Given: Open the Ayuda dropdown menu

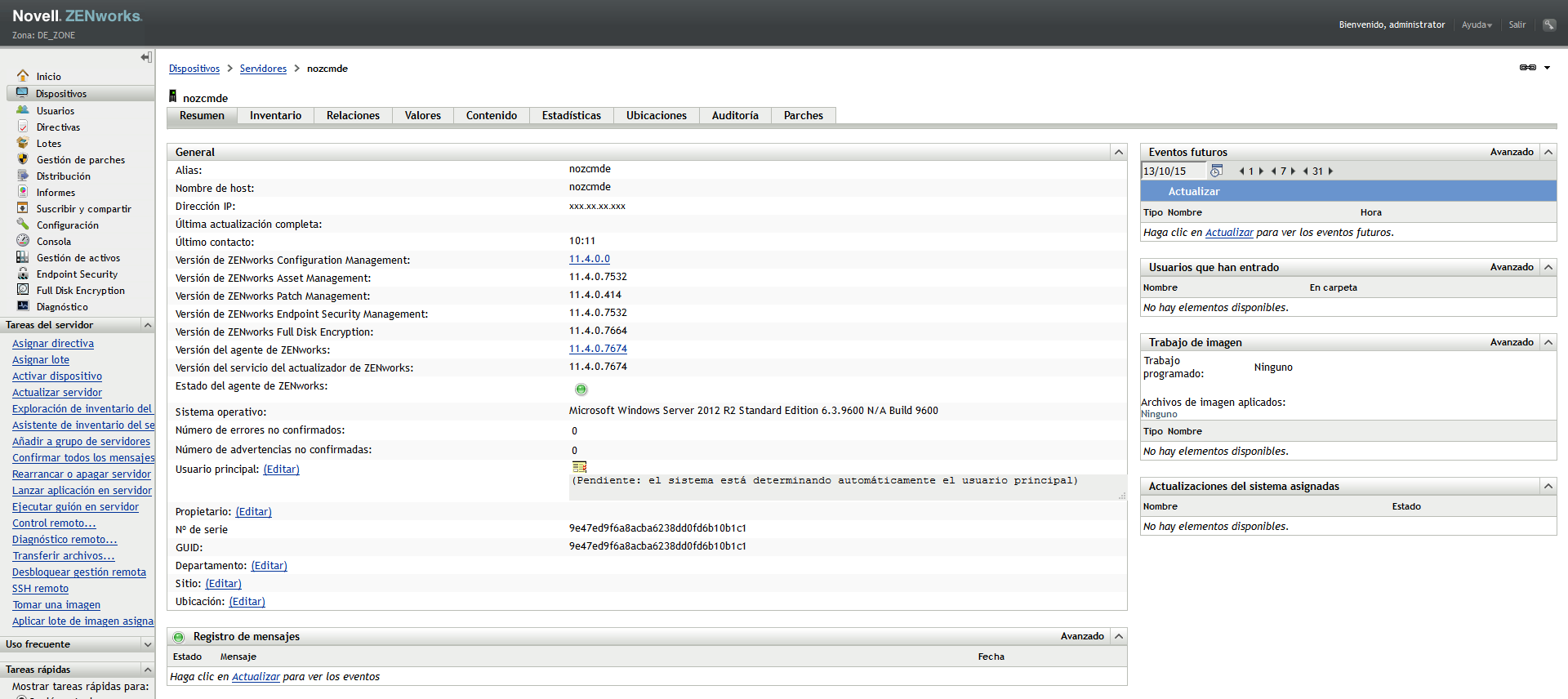Looking at the screenshot, I should coord(1477,24).
